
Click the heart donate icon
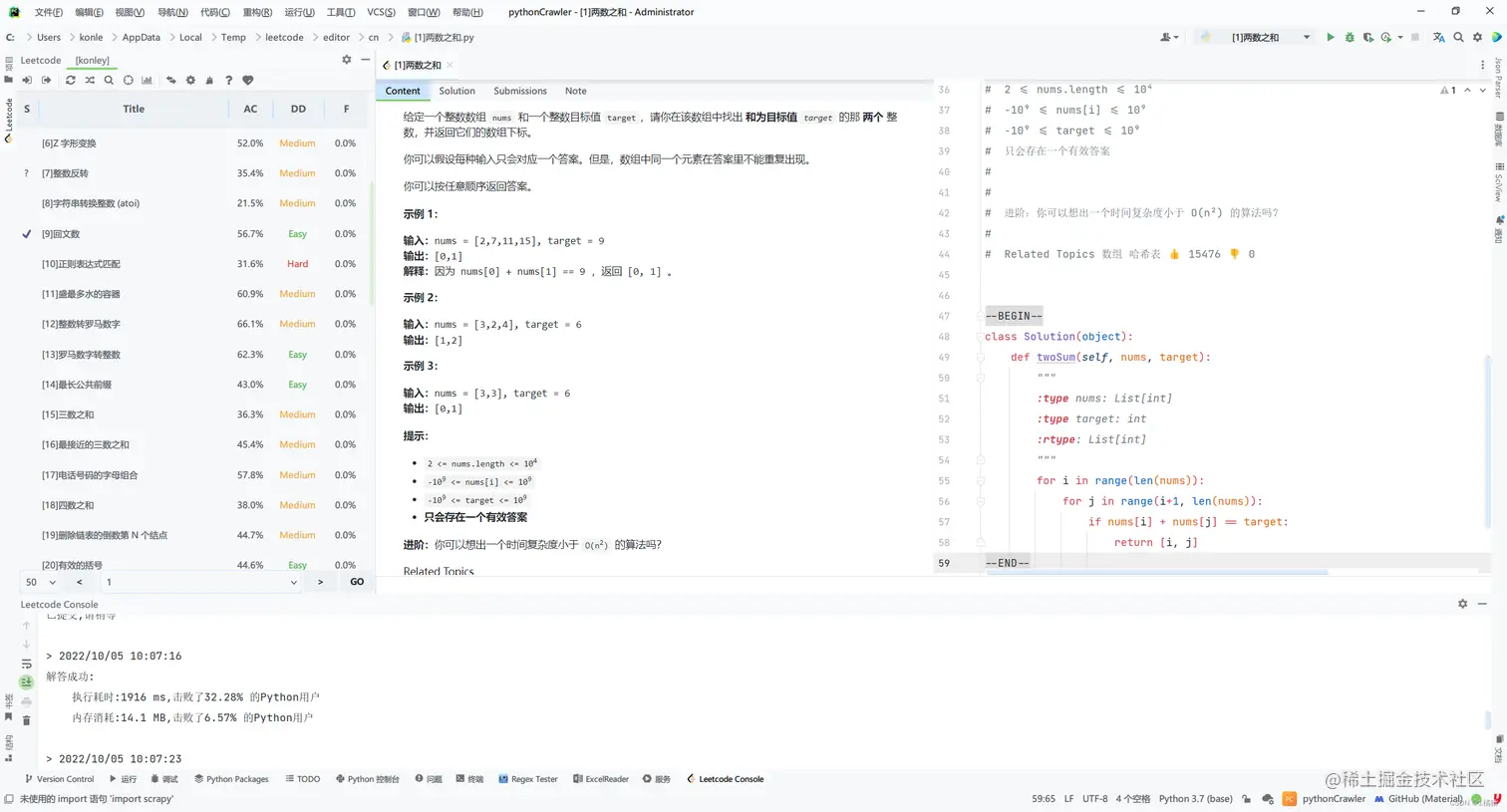(248, 80)
